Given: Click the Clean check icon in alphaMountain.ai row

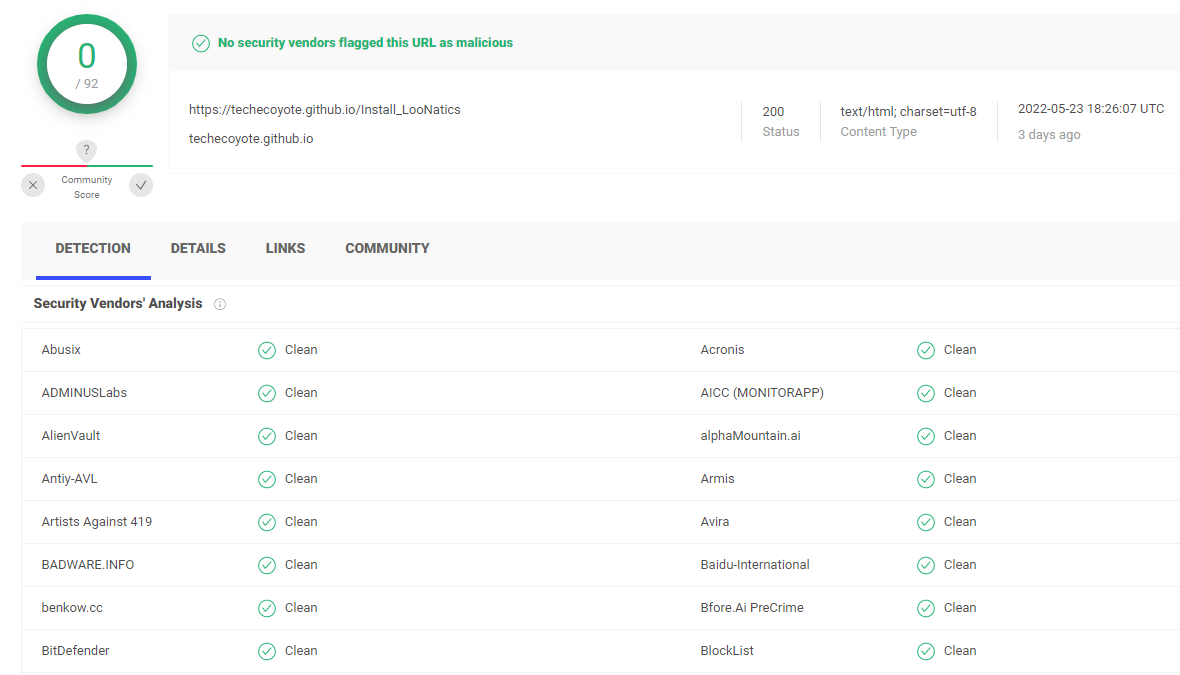Looking at the screenshot, I should (926, 436).
